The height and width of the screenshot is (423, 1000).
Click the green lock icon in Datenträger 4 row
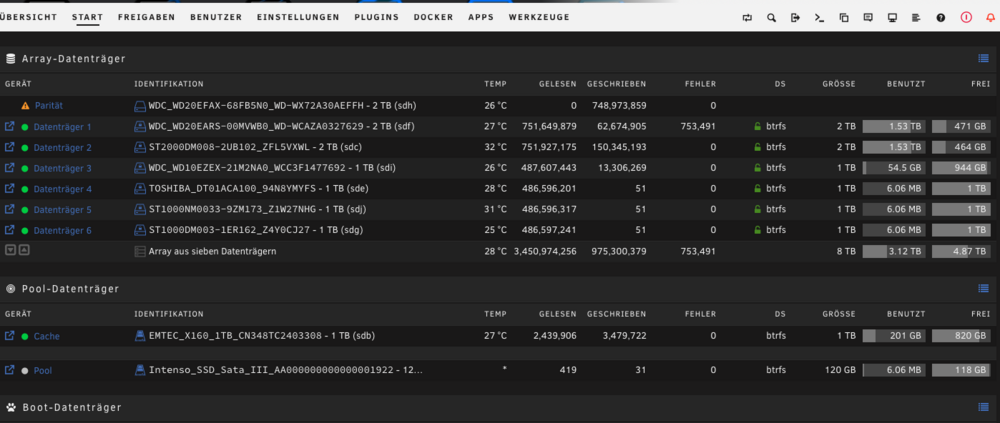(758, 188)
